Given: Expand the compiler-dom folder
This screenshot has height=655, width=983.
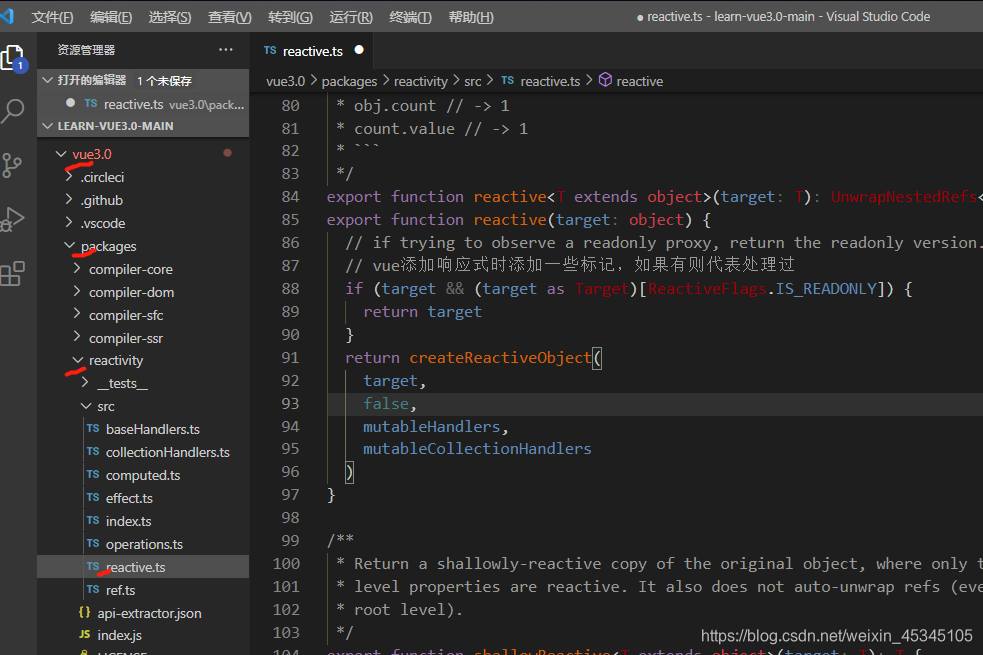Looking at the screenshot, I should pyautogui.click(x=78, y=291).
